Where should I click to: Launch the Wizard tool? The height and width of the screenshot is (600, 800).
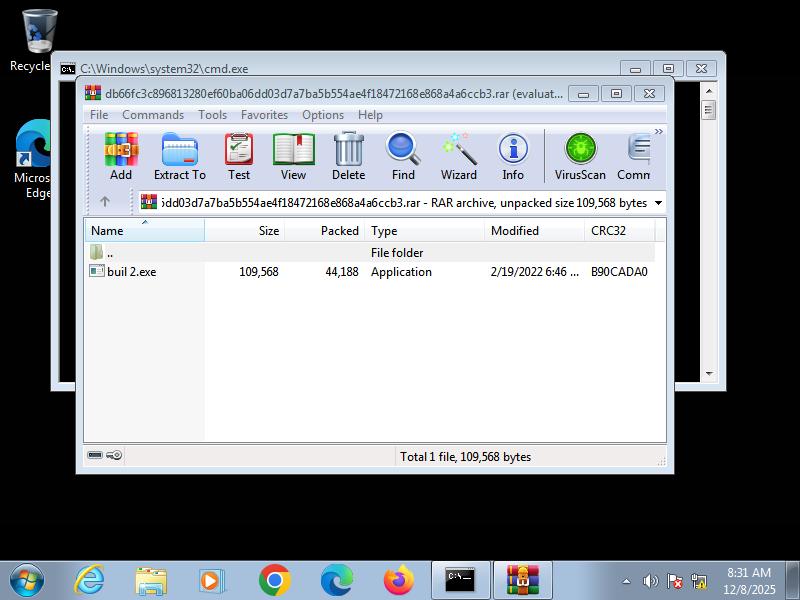459,156
